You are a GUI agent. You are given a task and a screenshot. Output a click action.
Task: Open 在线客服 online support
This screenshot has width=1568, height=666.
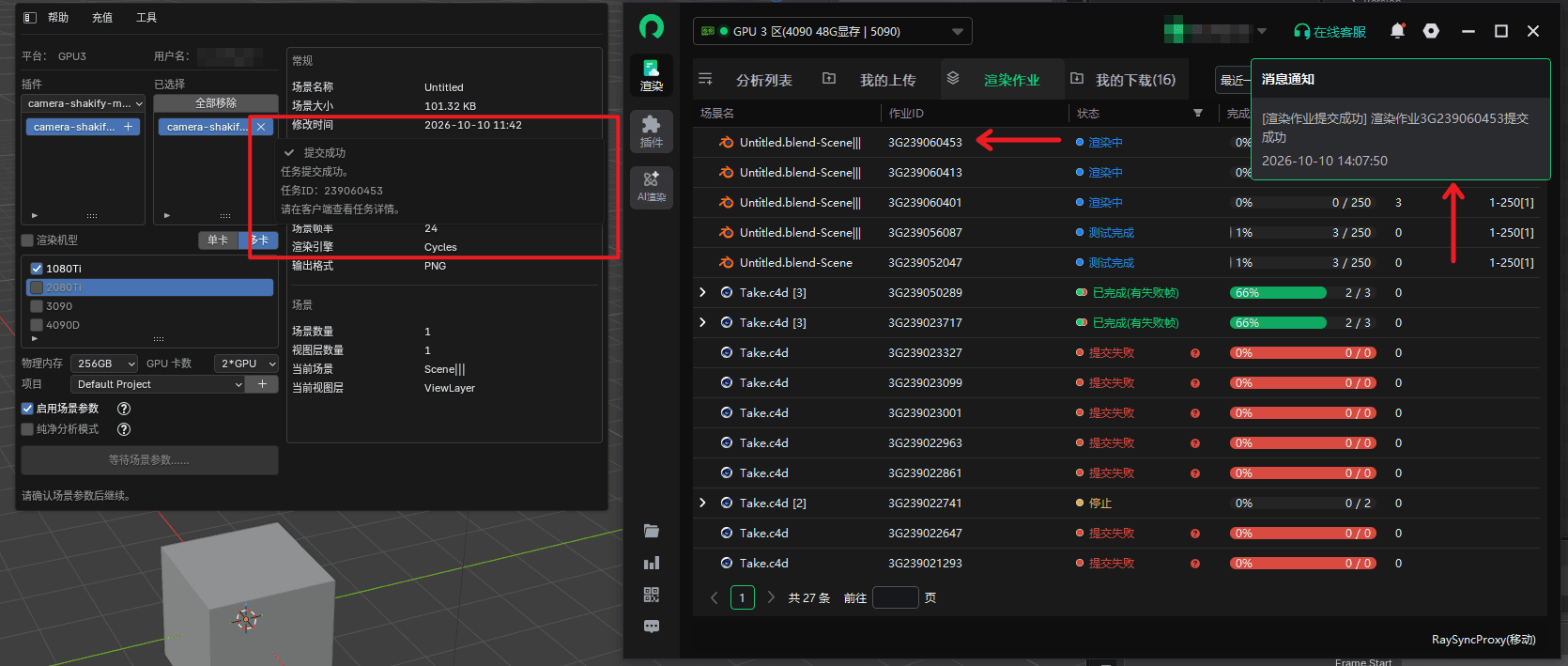point(1330,32)
